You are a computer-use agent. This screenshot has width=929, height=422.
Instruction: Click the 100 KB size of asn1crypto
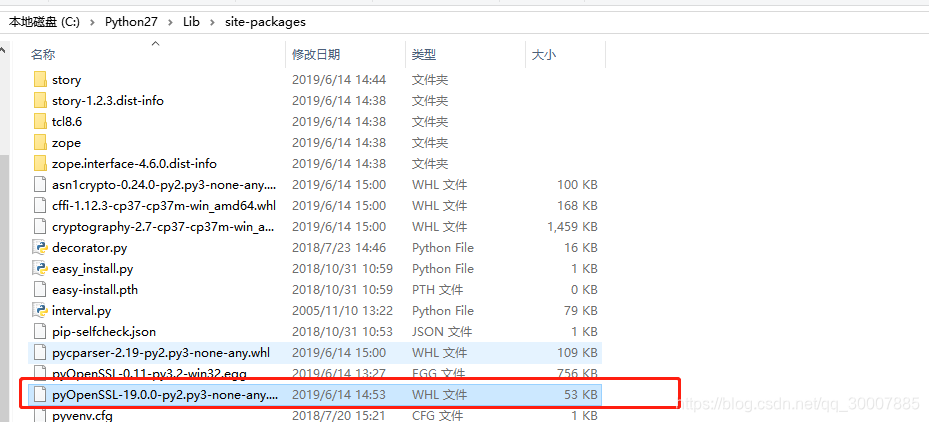577,185
